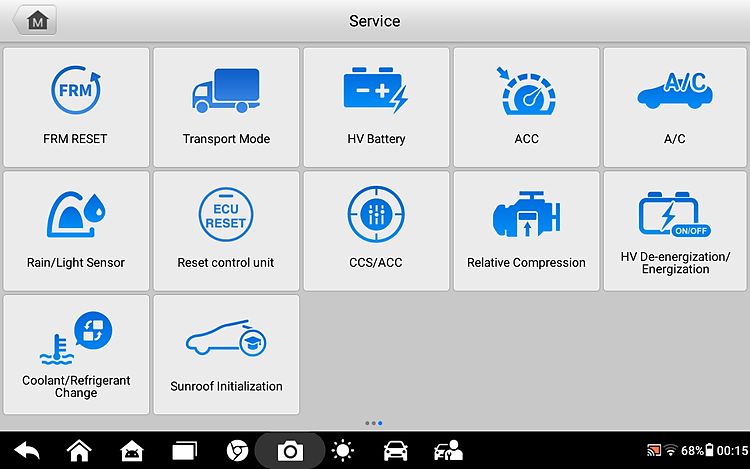
Task: Tap the 00:15 clock in status bar
Action: (x=732, y=450)
